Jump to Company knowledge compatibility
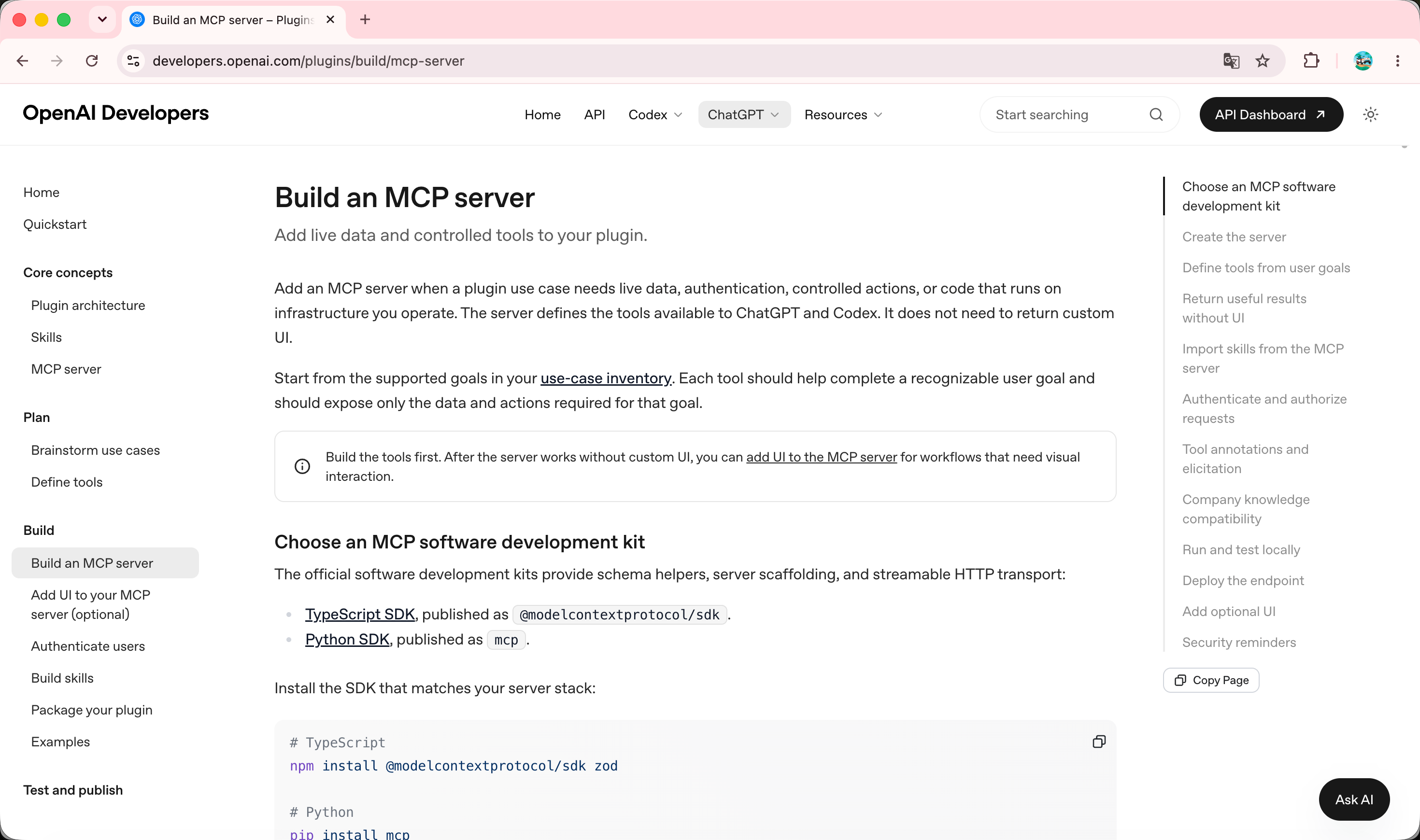This screenshot has height=840, width=1420. [x=1246, y=509]
